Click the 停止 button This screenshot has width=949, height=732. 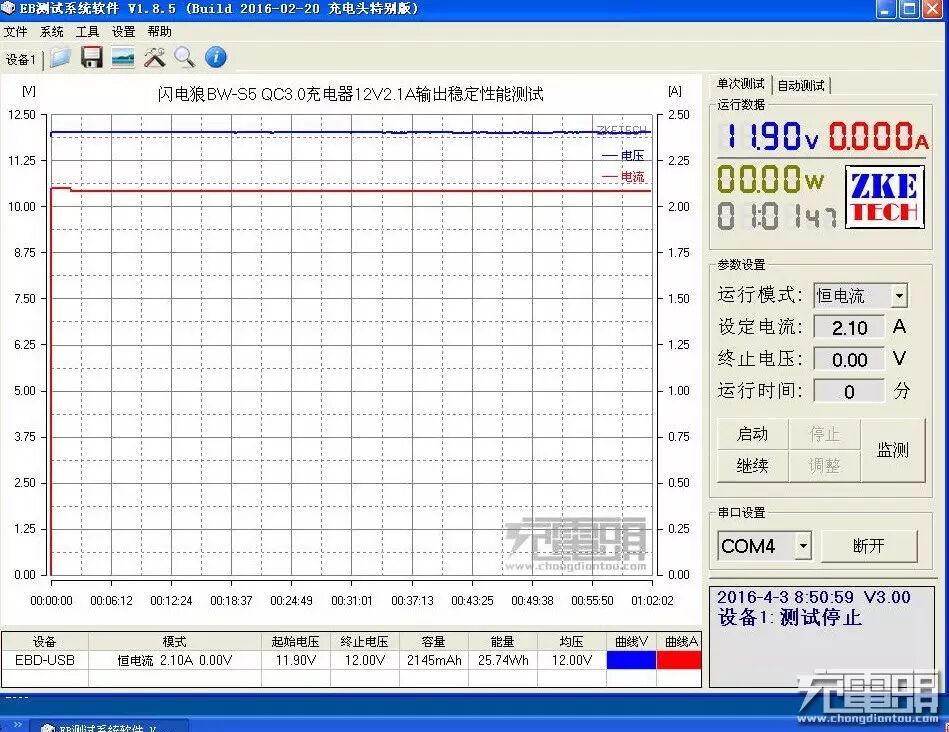pos(824,434)
